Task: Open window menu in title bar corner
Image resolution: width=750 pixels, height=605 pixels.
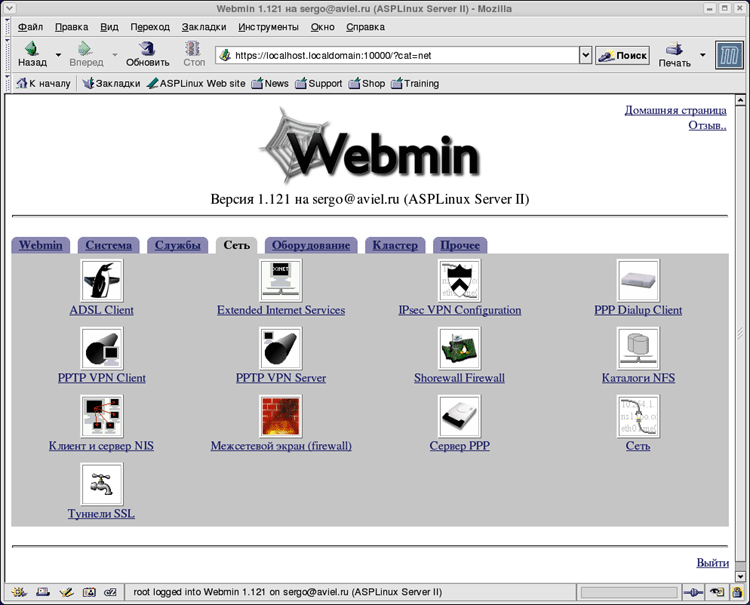Action: 10,8
